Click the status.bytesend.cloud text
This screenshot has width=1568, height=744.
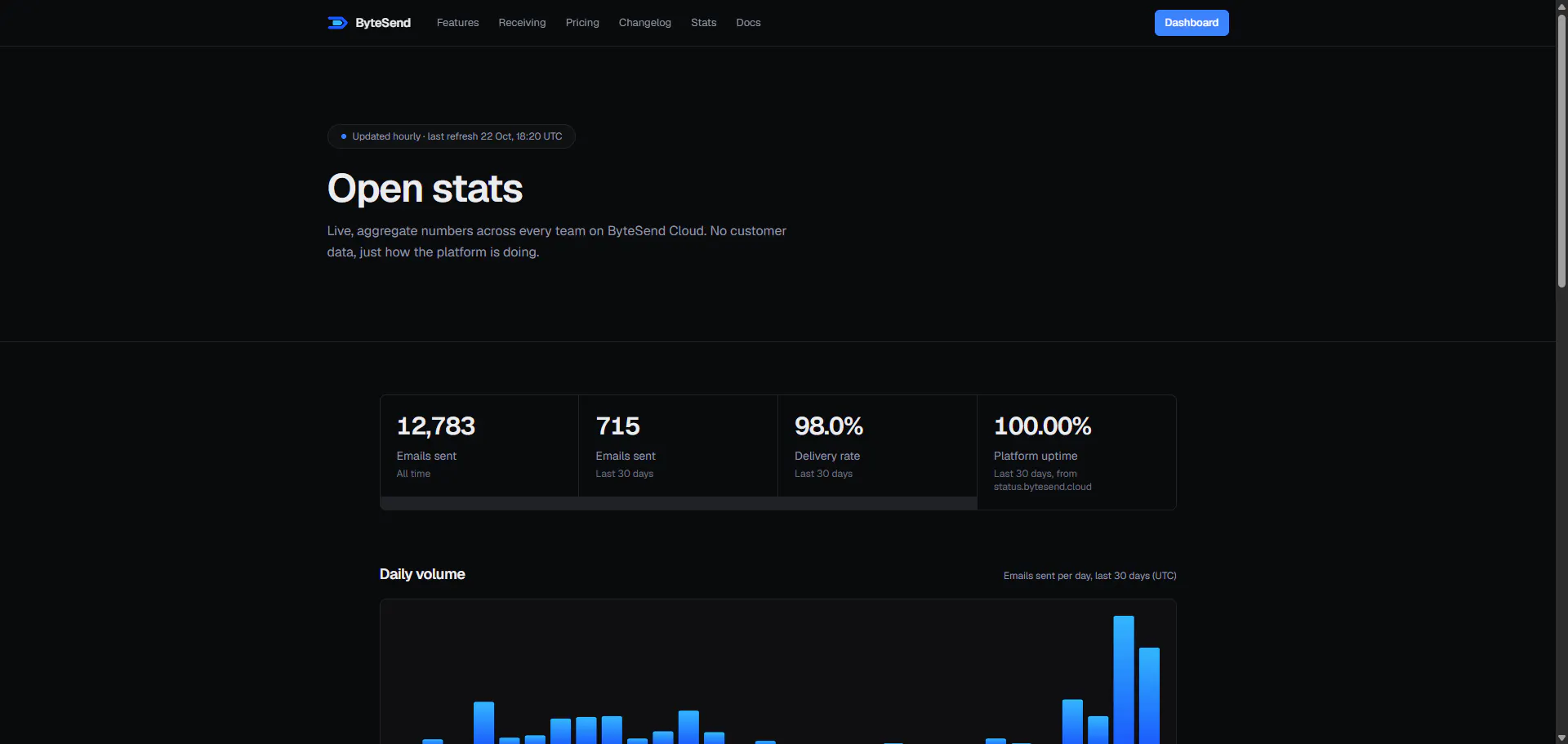(1042, 487)
